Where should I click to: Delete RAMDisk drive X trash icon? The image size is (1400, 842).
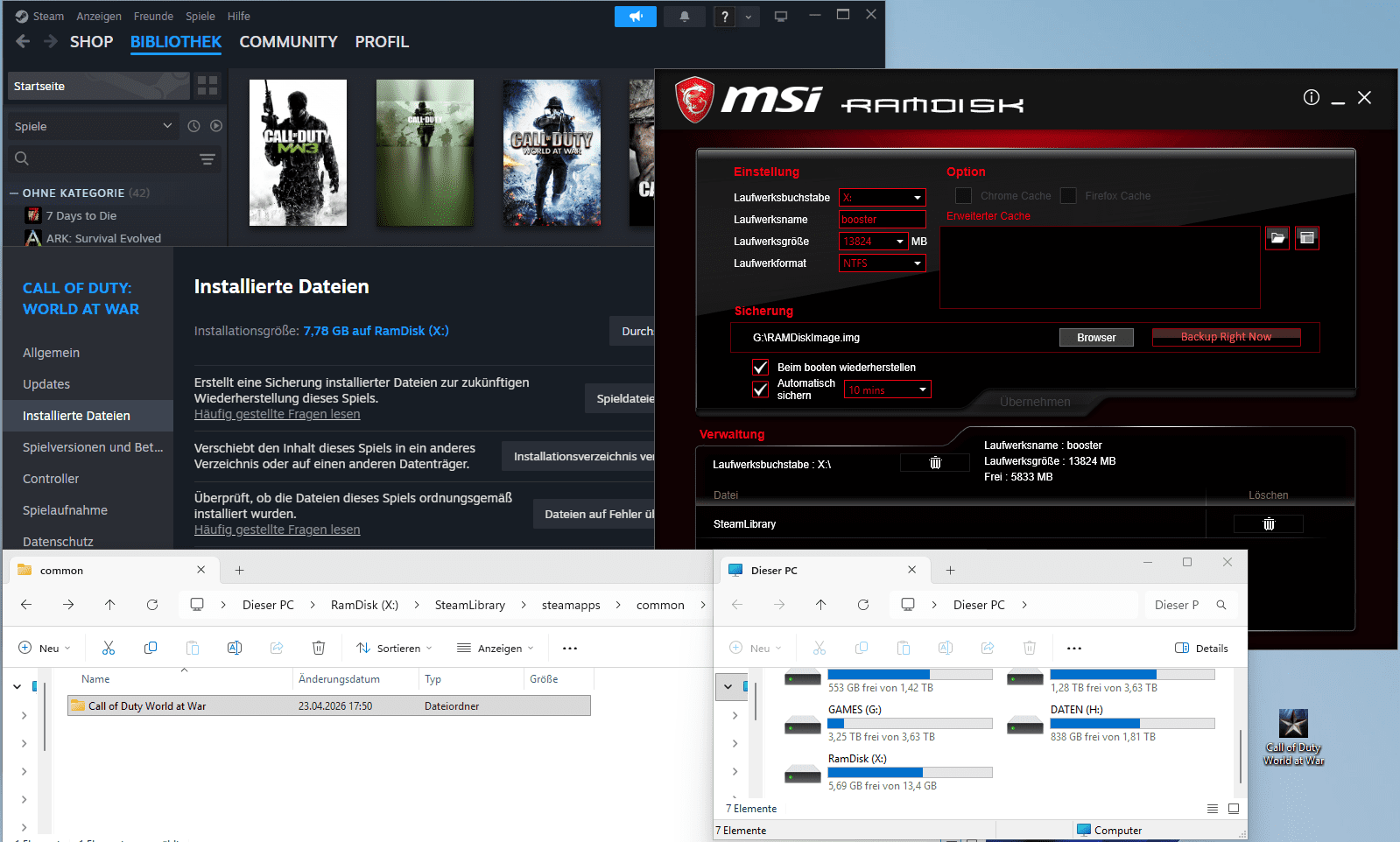click(x=935, y=463)
